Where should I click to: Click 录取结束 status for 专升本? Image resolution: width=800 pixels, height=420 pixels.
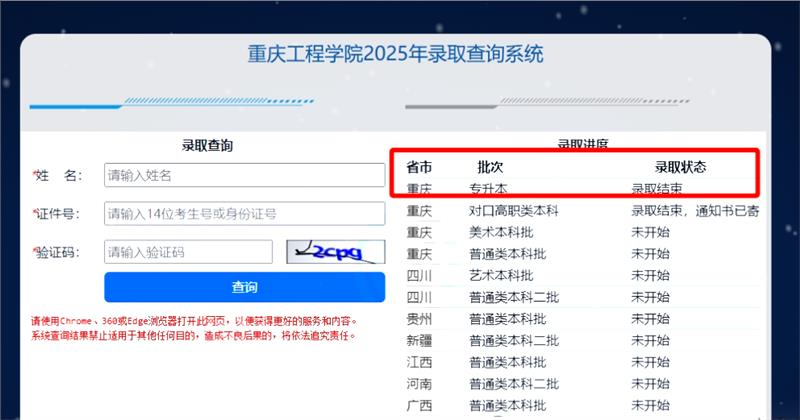click(x=657, y=189)
